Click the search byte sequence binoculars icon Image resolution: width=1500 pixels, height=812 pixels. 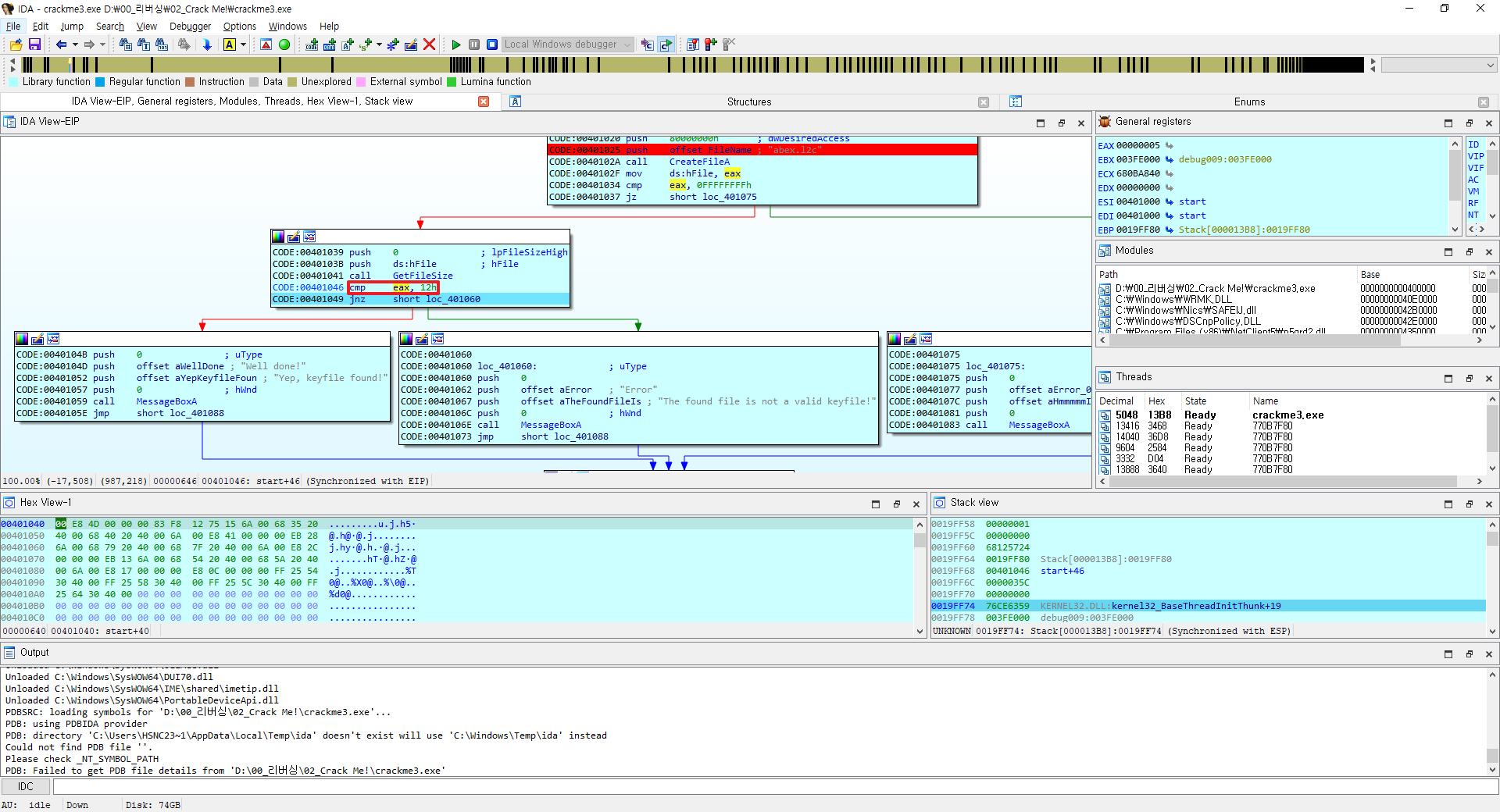click(162, 45)
